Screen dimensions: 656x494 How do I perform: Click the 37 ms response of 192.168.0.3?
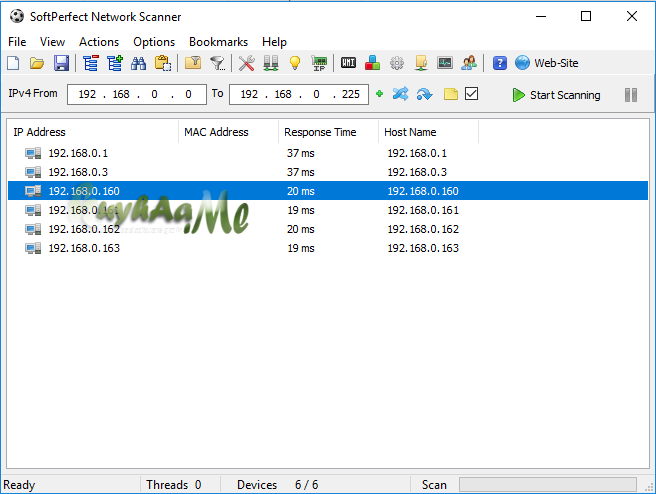pyautogui.click(x=300, y=172)
